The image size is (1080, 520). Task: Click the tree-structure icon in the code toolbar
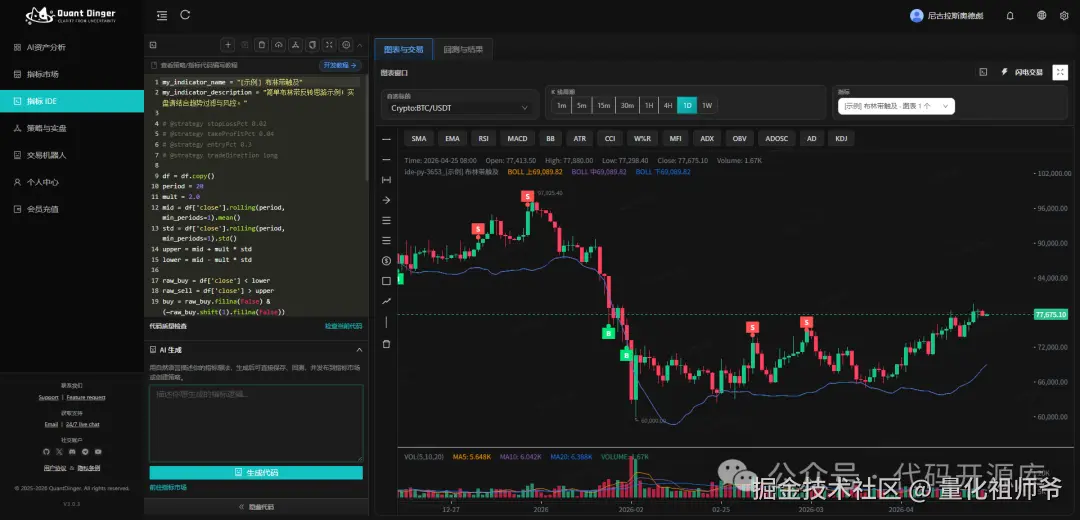coord(295,45)
